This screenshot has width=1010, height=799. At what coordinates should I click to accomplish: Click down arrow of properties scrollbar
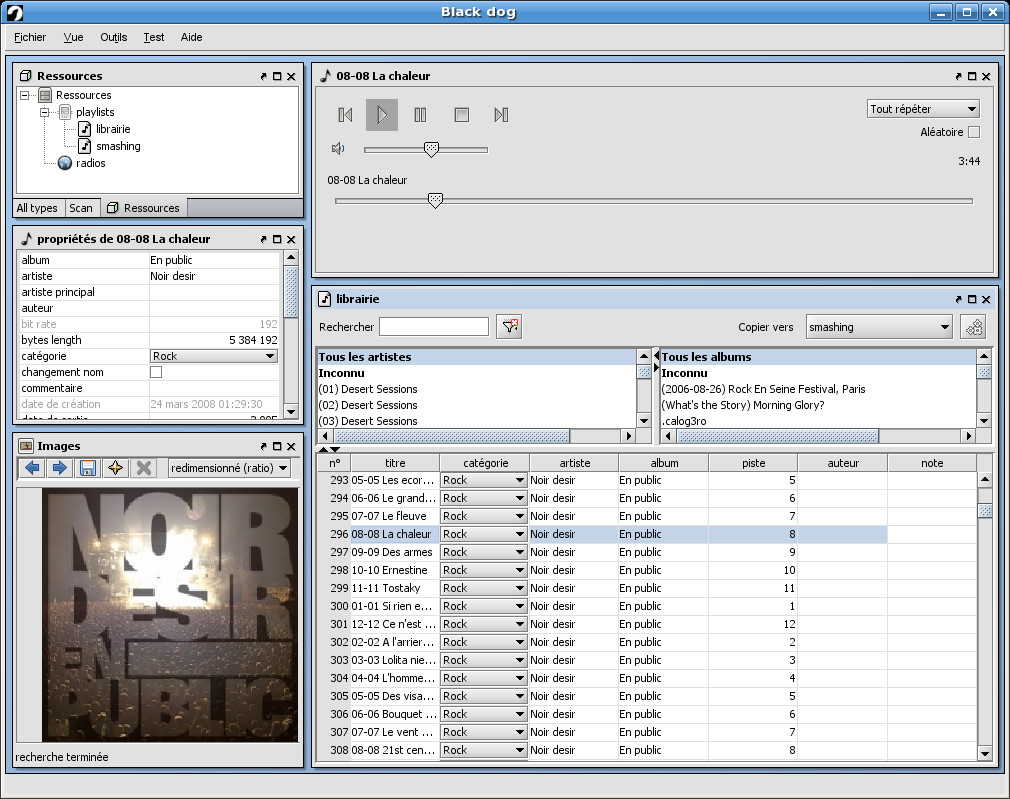(291, 412)
